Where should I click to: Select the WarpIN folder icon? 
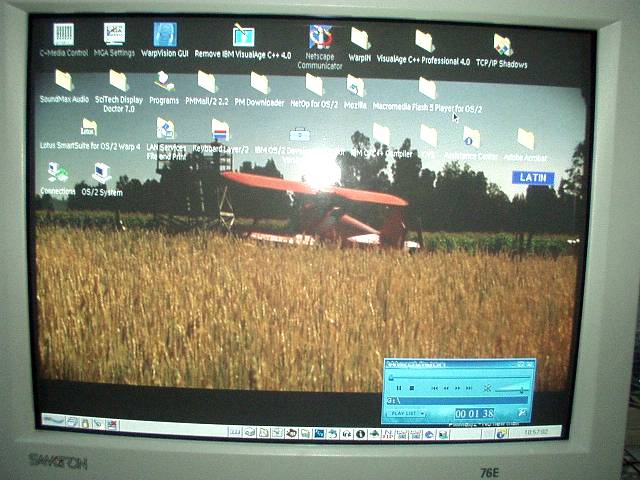coord(360,38)
